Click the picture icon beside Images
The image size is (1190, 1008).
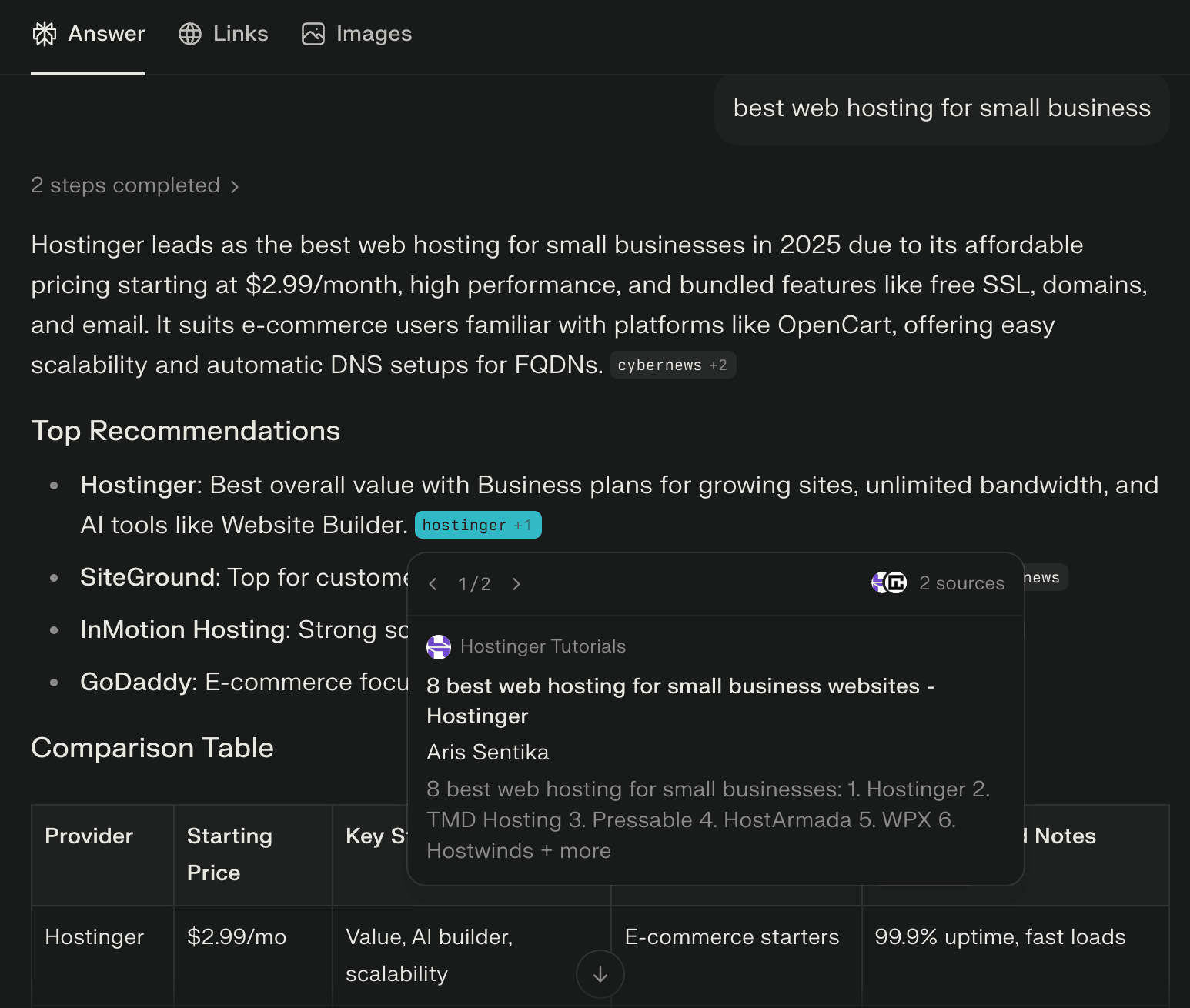click(x=313, y=34)
